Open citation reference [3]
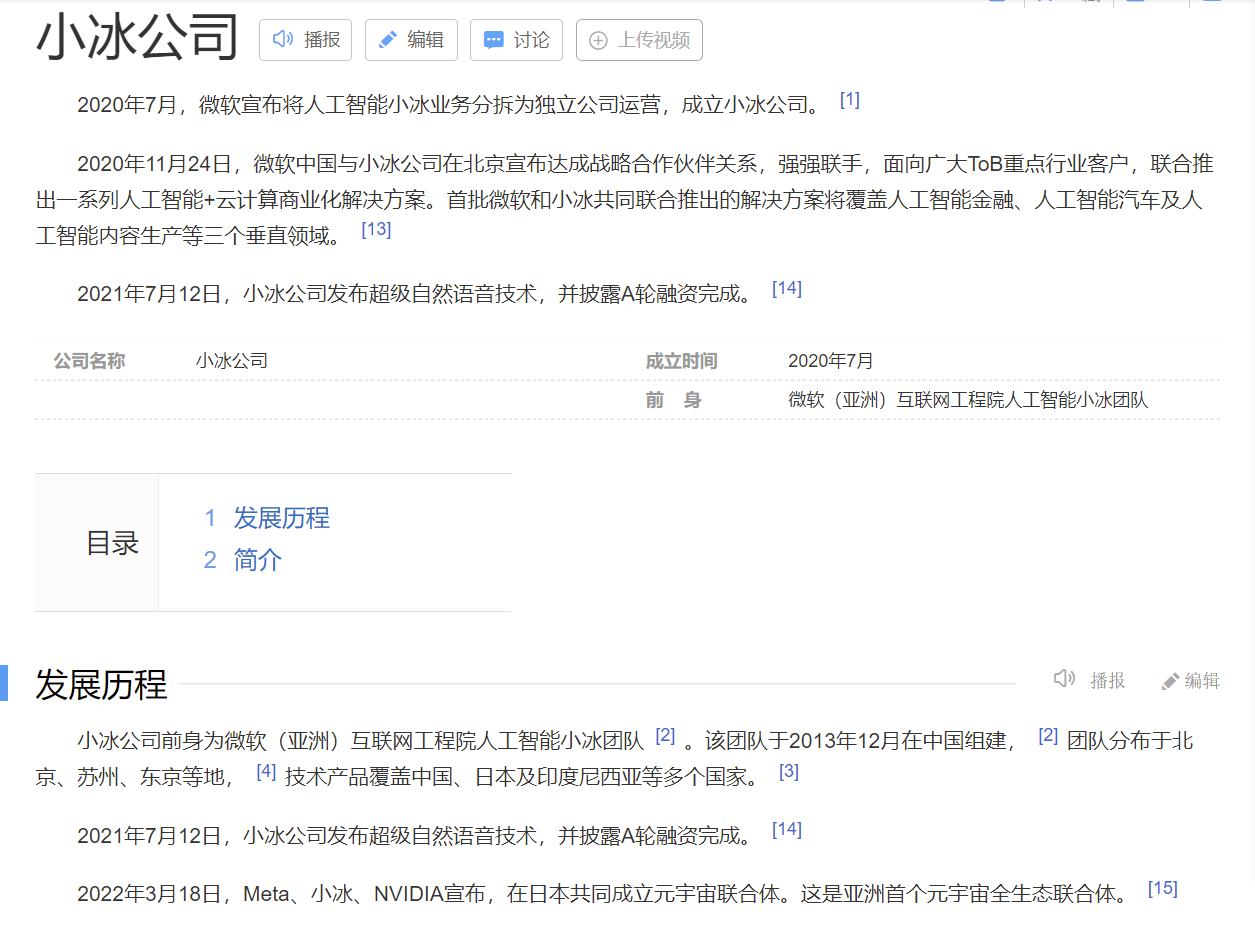The height and width of the screenshot is (937, 1255). 789,772
